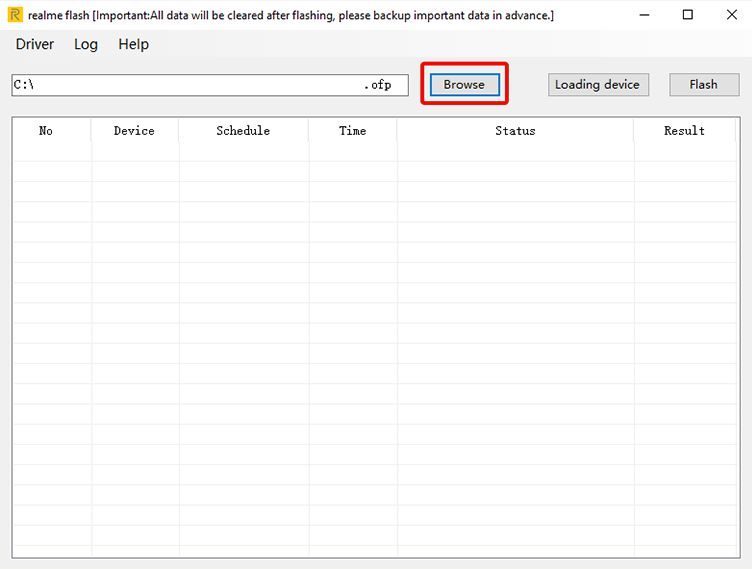Click the realme flash app icon in title bar
Viewport: 752px width, 569px height.
15,15
